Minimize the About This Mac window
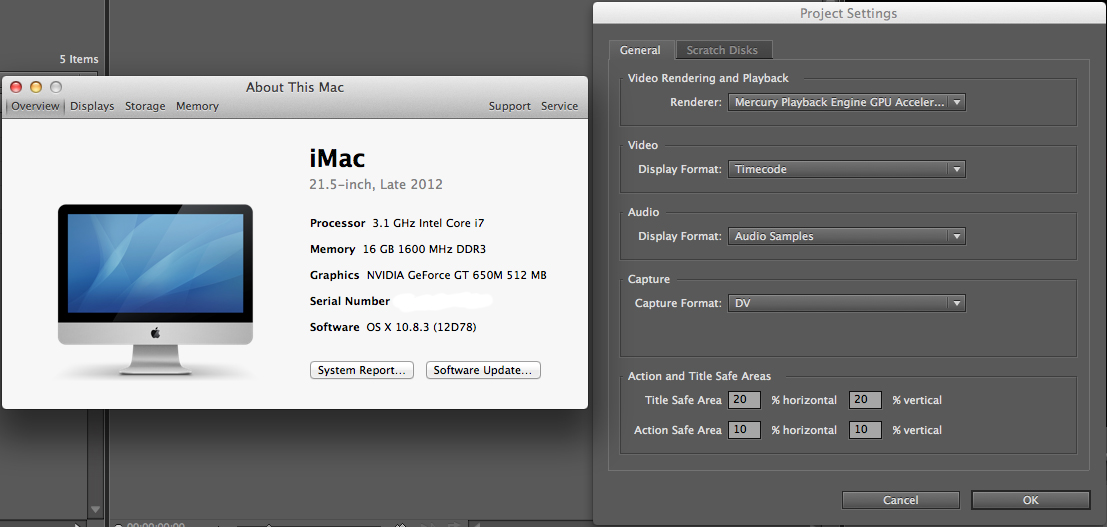Image resolution: width=1107 pixels, height=527 pixels. [x=36, y=88]
